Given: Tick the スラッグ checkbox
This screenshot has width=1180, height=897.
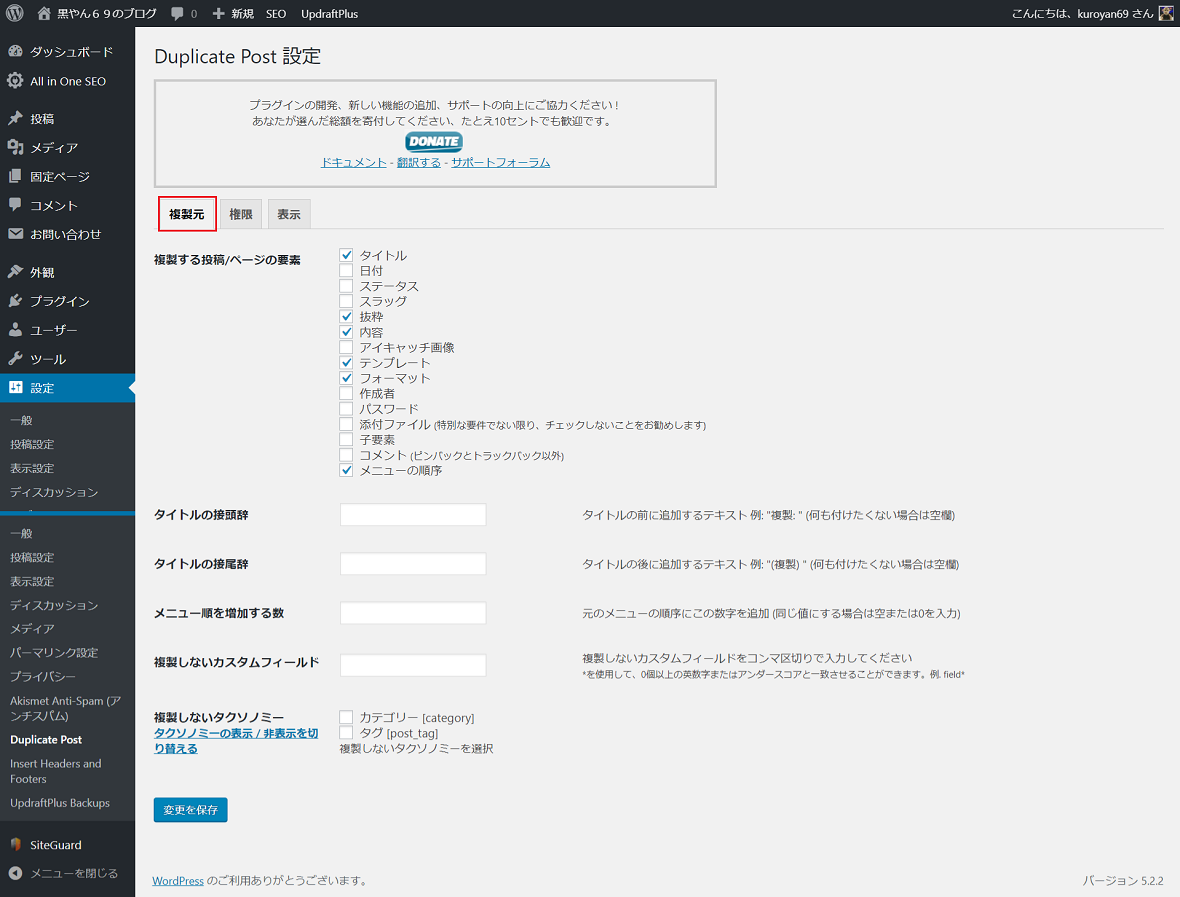Looking at the screenshot, I should click(x=346, y=301).
